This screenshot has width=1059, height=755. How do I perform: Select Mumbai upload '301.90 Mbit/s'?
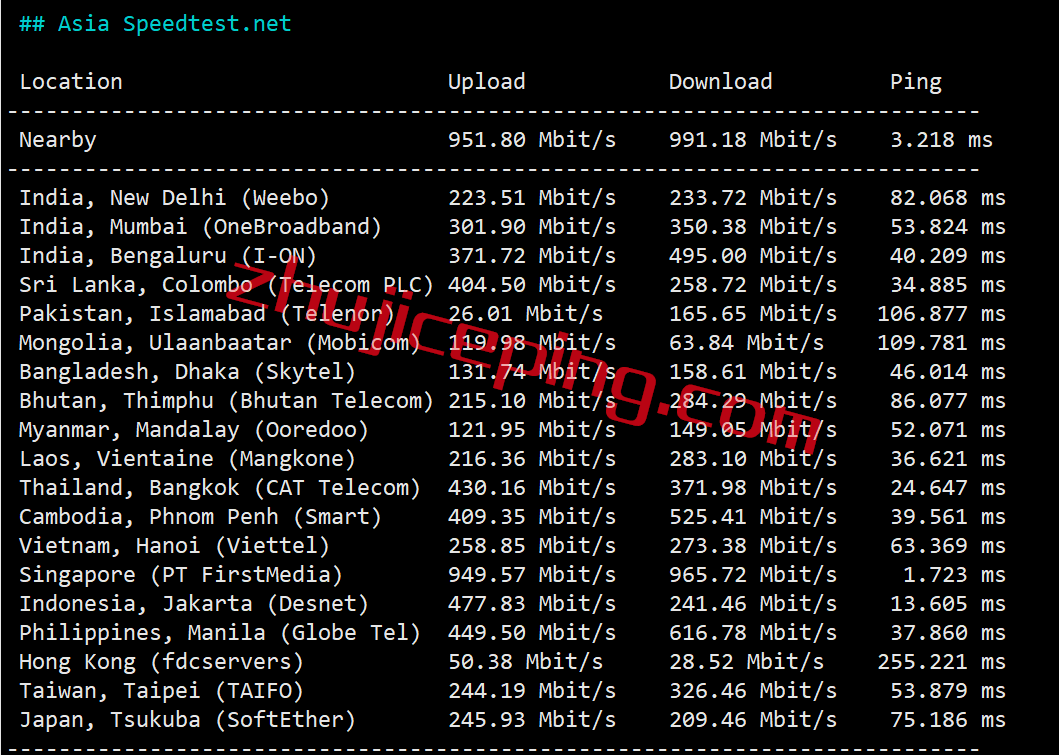tap(532, 227)
